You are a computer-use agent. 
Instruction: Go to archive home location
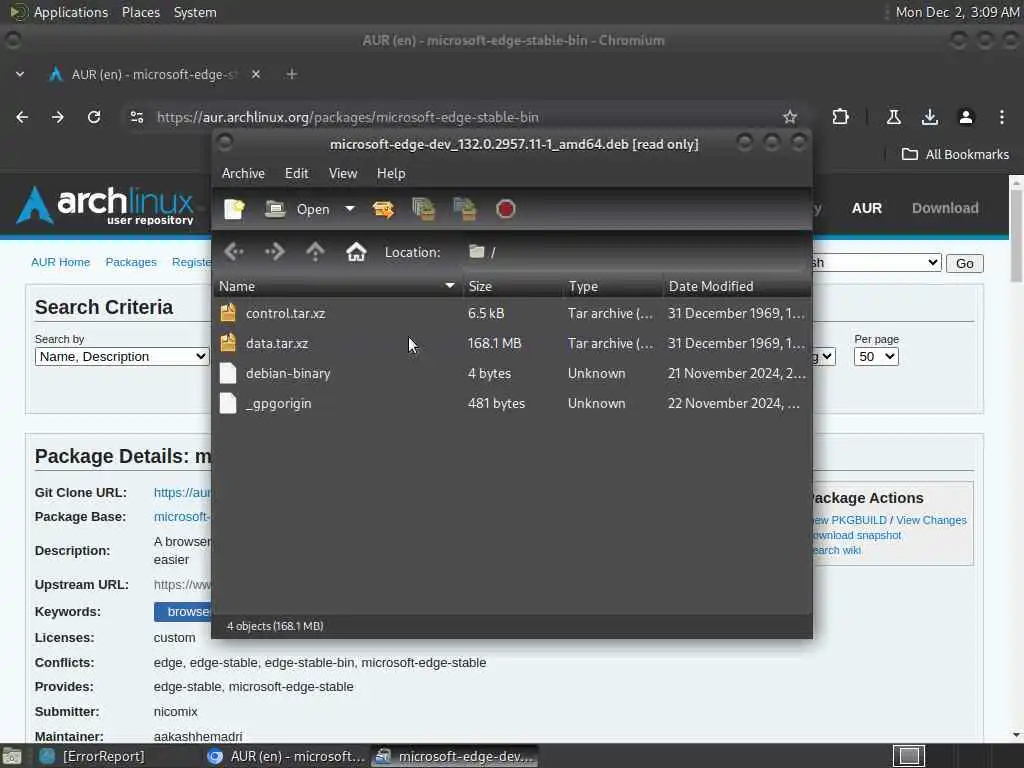(x=356, y=251)
